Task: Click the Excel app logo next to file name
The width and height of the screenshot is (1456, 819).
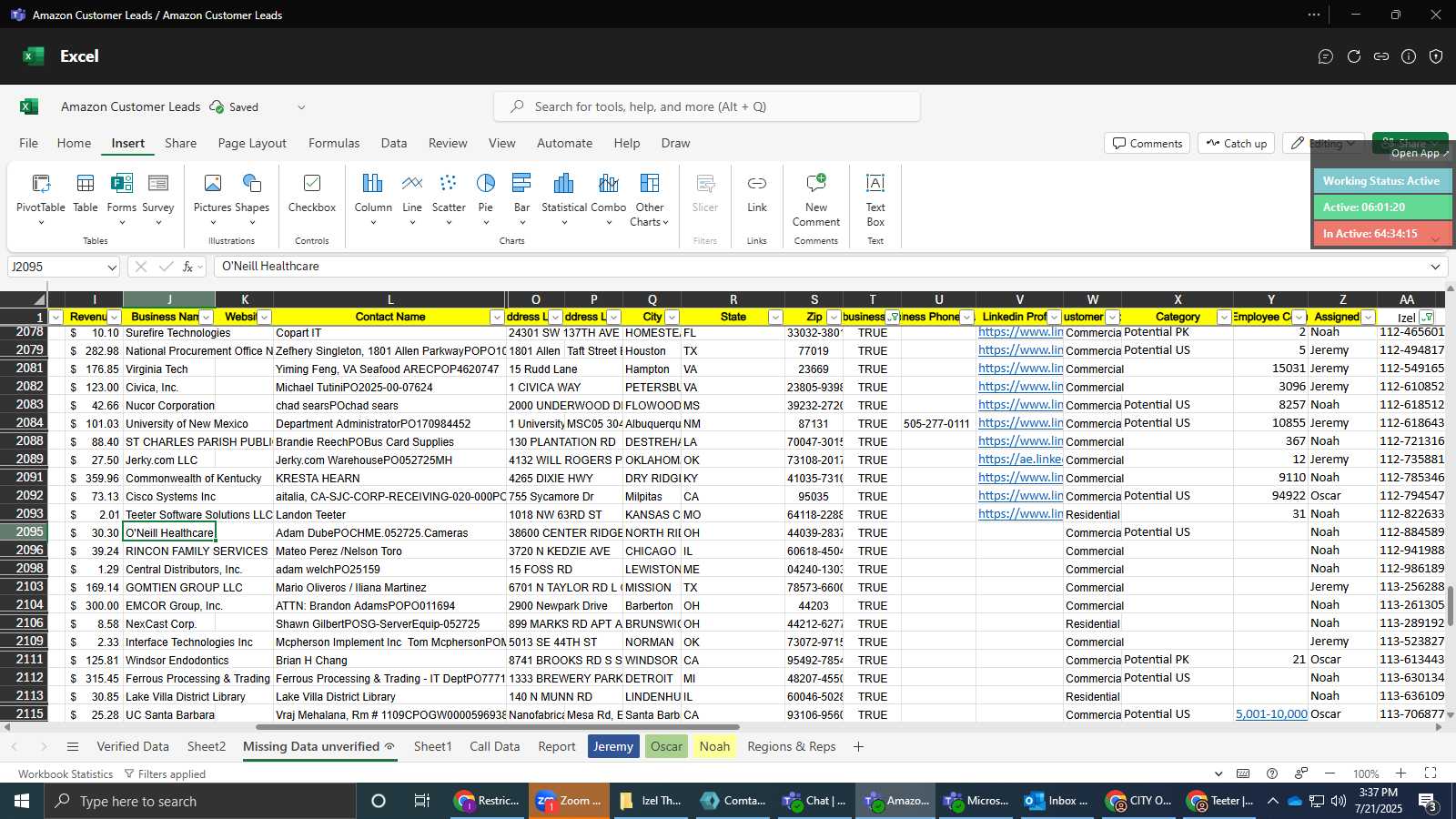Action: click(x=28, y=106)
